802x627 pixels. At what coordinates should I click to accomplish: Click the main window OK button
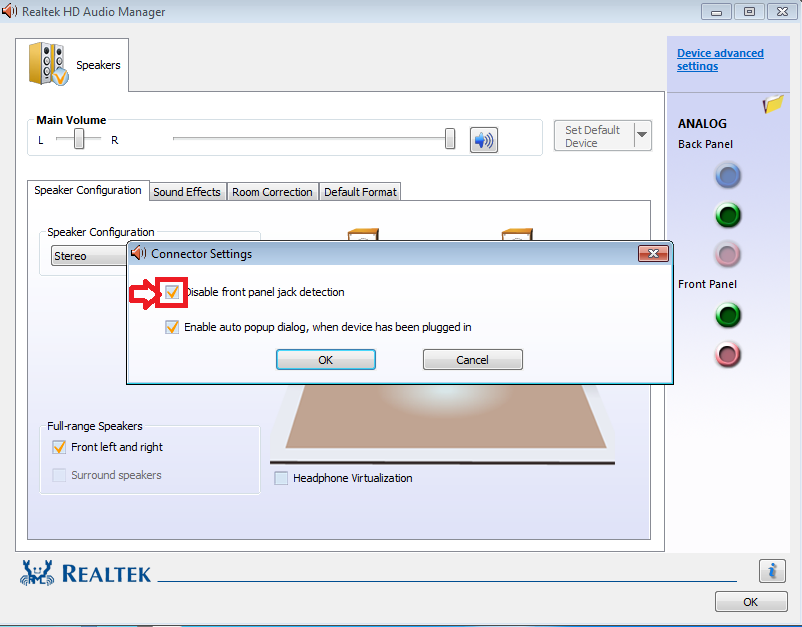(750, 602)
